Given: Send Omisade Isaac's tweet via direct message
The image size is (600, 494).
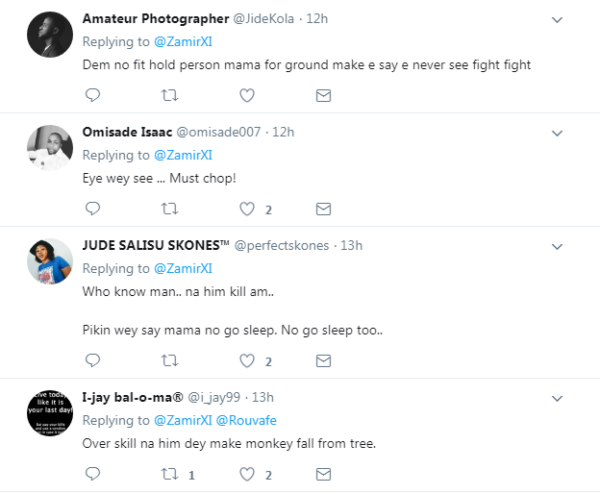Looking at the screenshot, I should point(323,209).
